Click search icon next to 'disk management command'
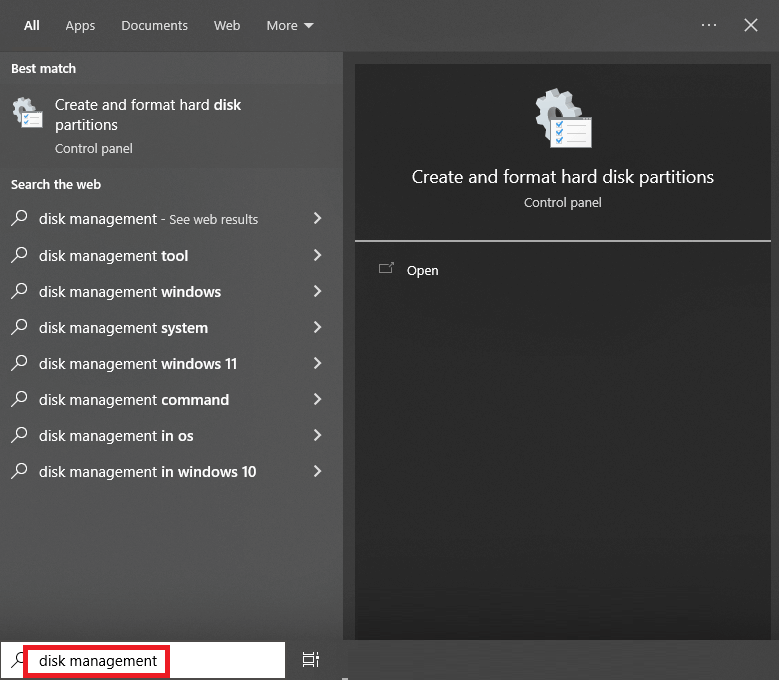Viewport: 779px width, 680px height. [19, 398]
